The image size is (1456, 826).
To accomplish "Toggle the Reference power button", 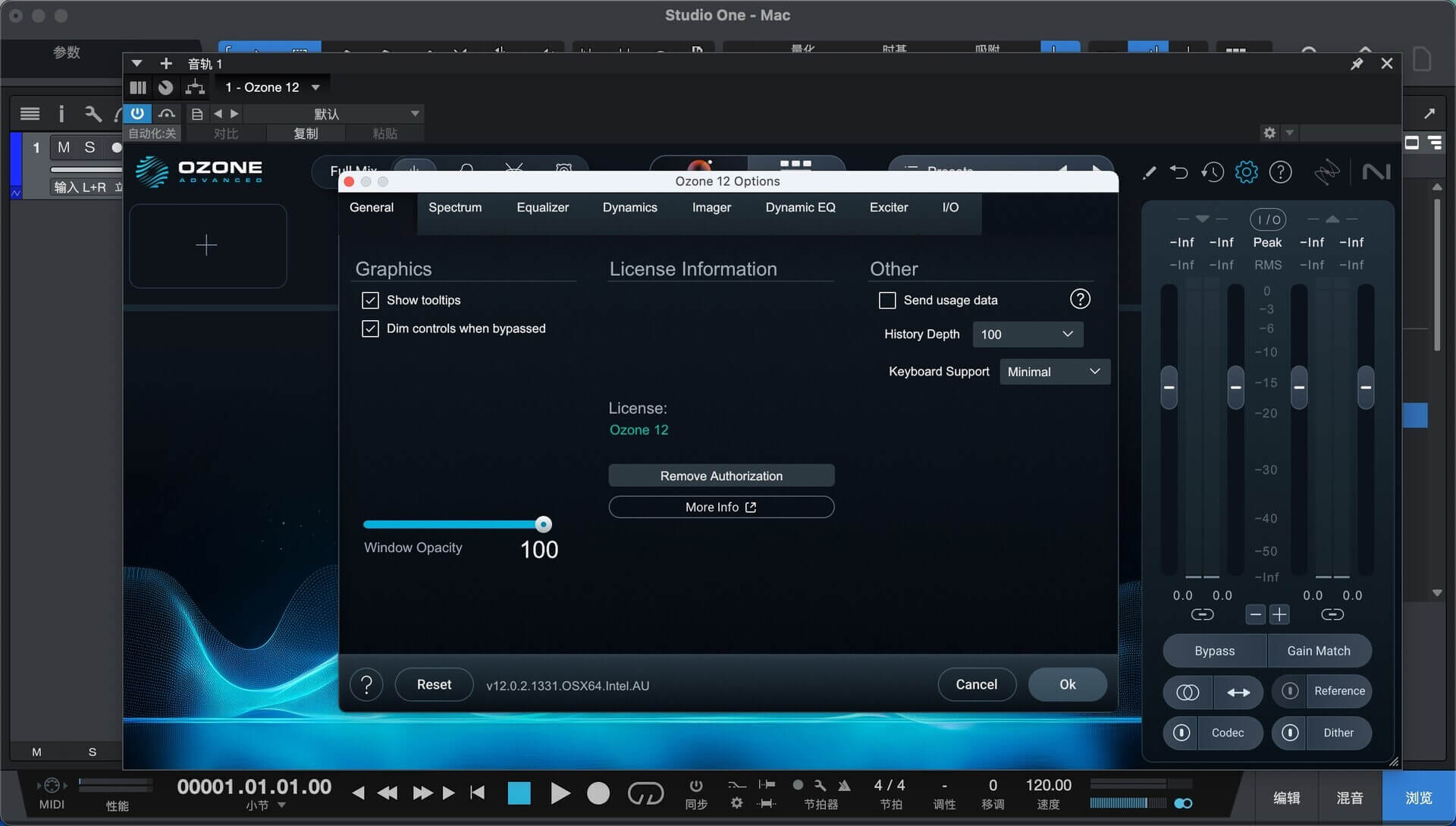I will tap(1290, 691).
